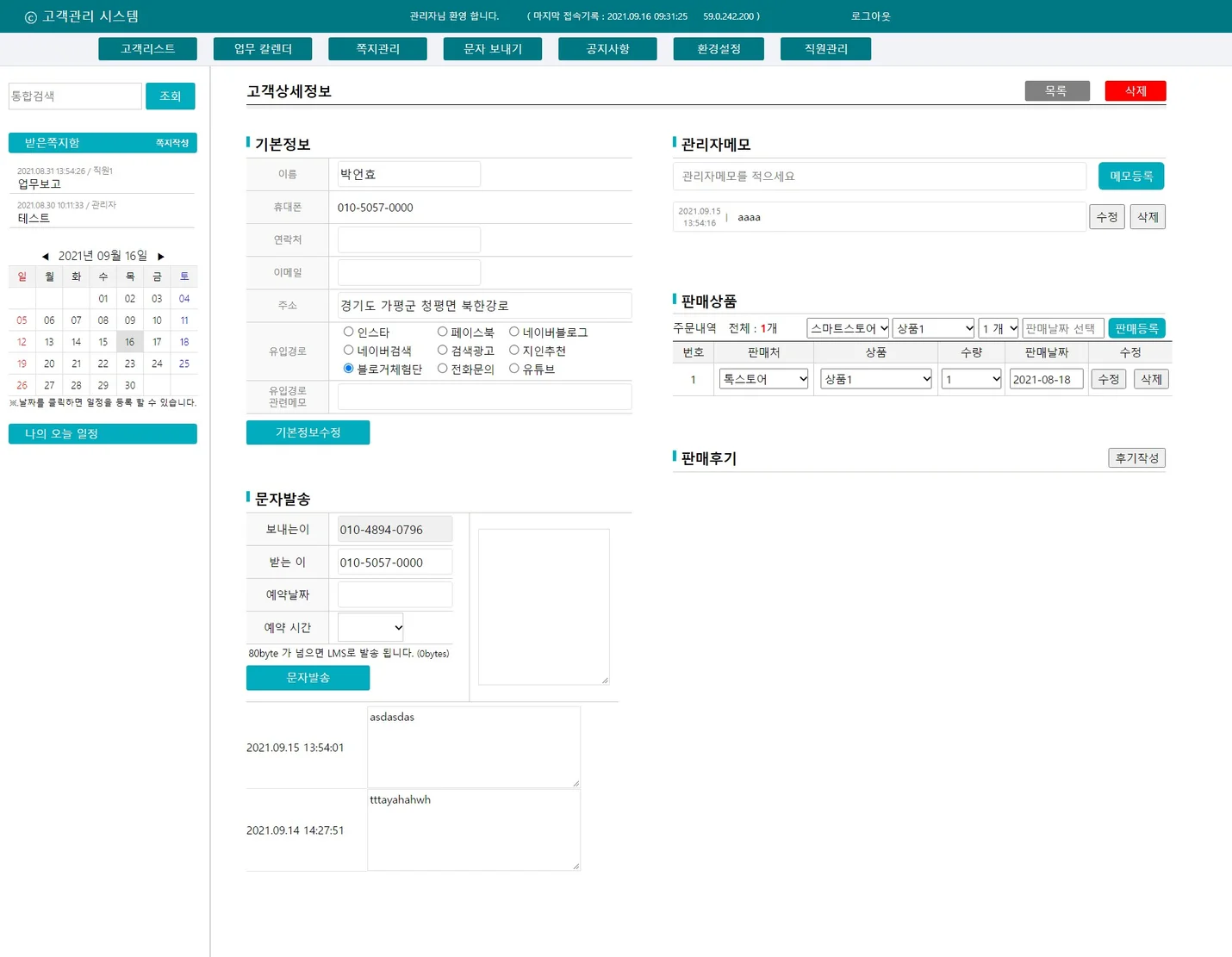Open the 공지사항 menu
The width and height of the screenshot is (1232, 957).
[x=607, y=49]
